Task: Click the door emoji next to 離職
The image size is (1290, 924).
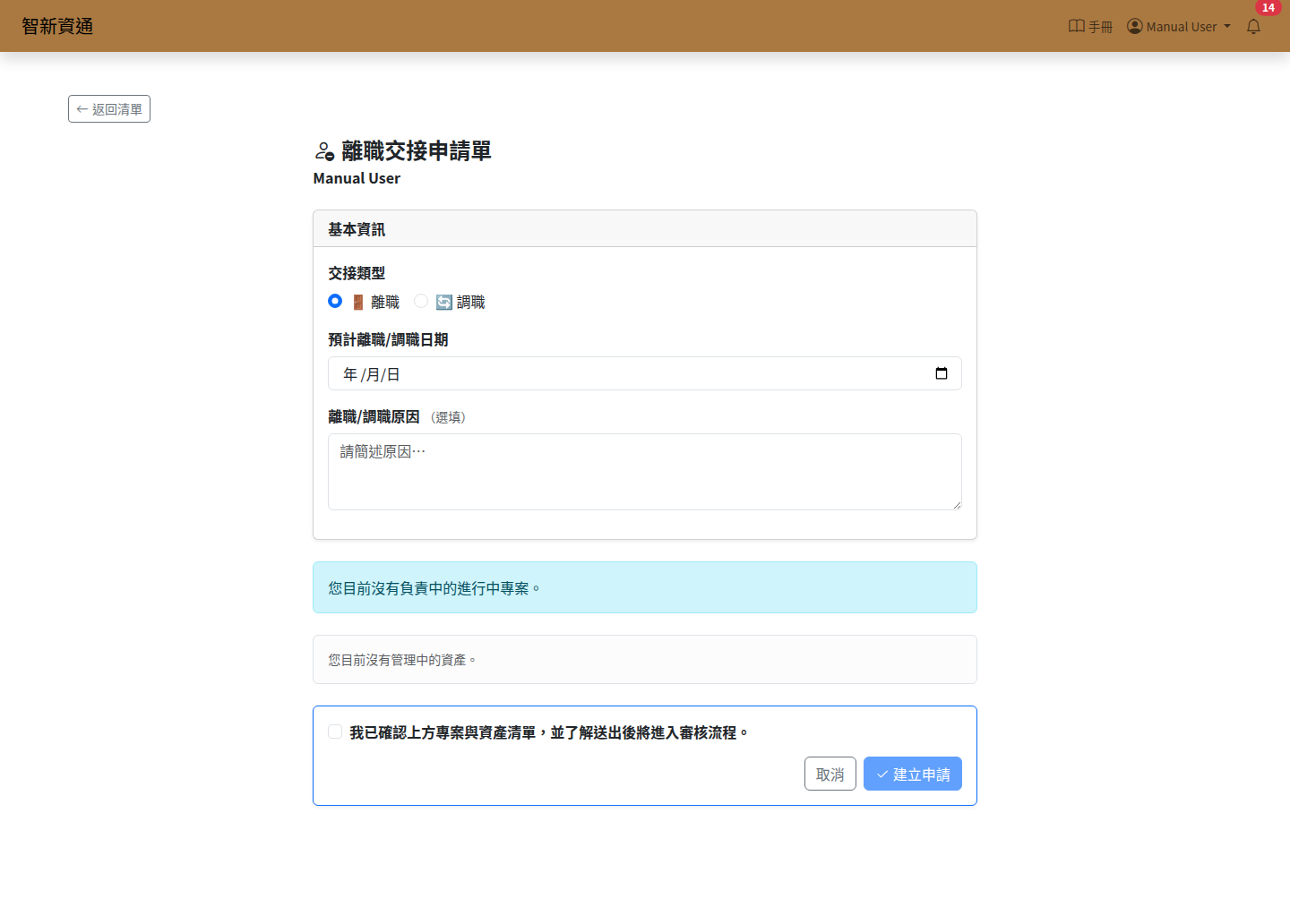Action: tap(357, 302)
